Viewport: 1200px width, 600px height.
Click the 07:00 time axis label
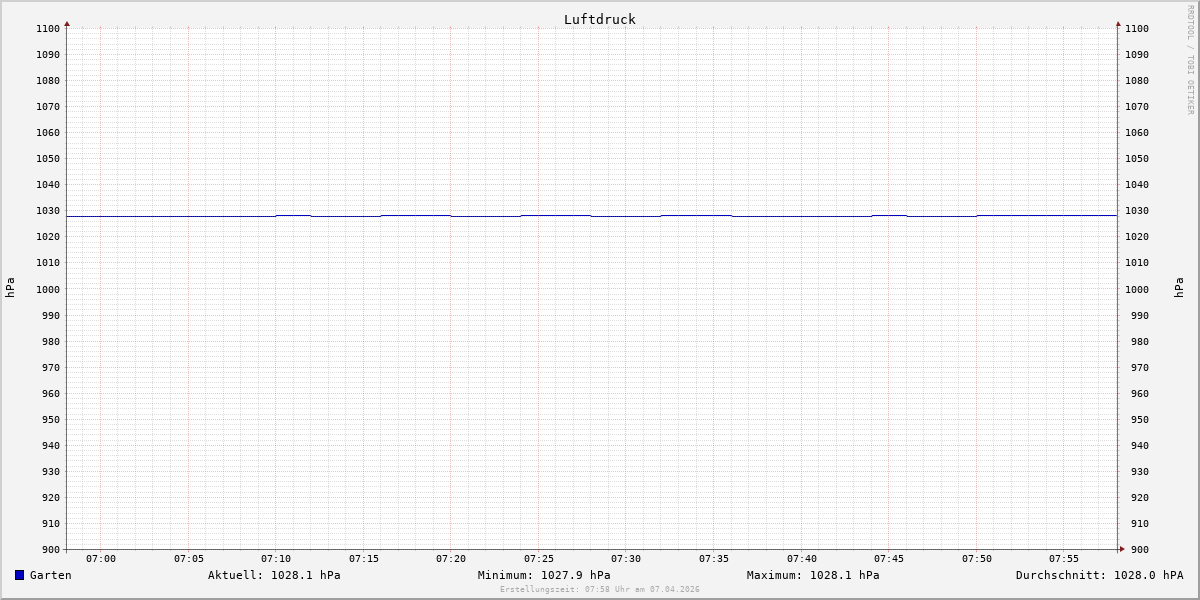tap(101, 559)
